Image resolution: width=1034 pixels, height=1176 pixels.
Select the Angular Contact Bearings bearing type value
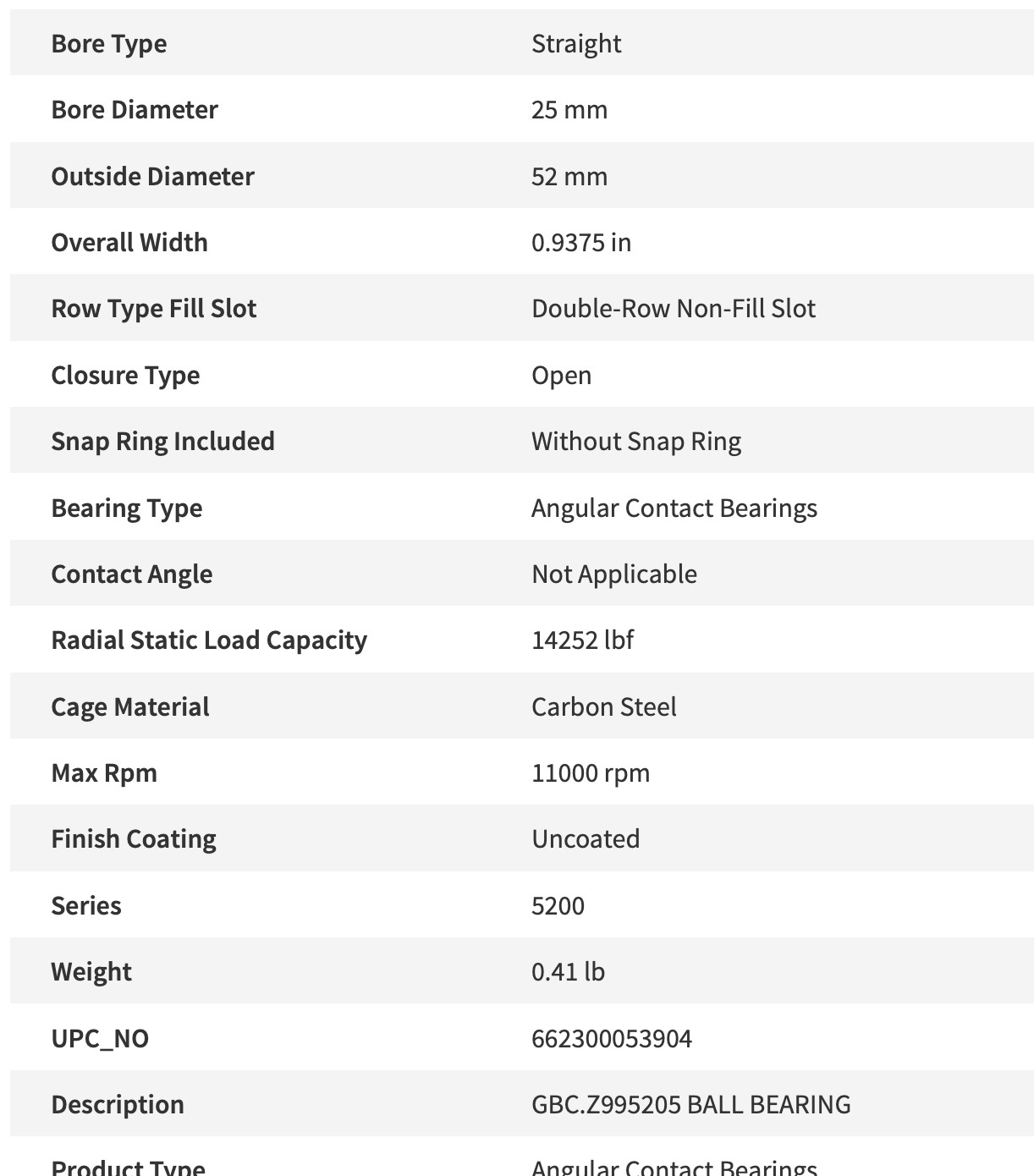point(674,508)
